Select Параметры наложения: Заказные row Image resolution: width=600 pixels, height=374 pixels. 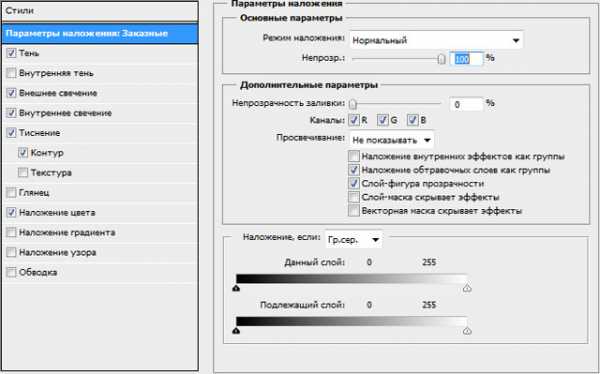100,33
